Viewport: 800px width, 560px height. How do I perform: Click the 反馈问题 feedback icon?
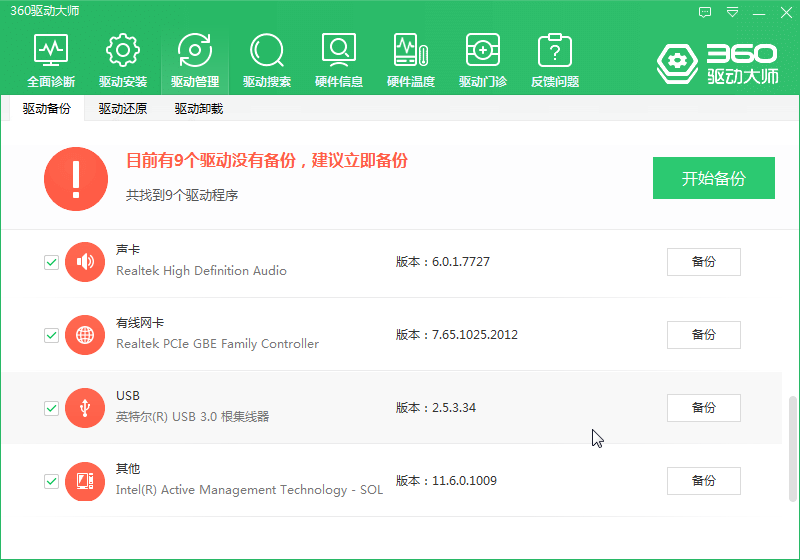[555, 60]
